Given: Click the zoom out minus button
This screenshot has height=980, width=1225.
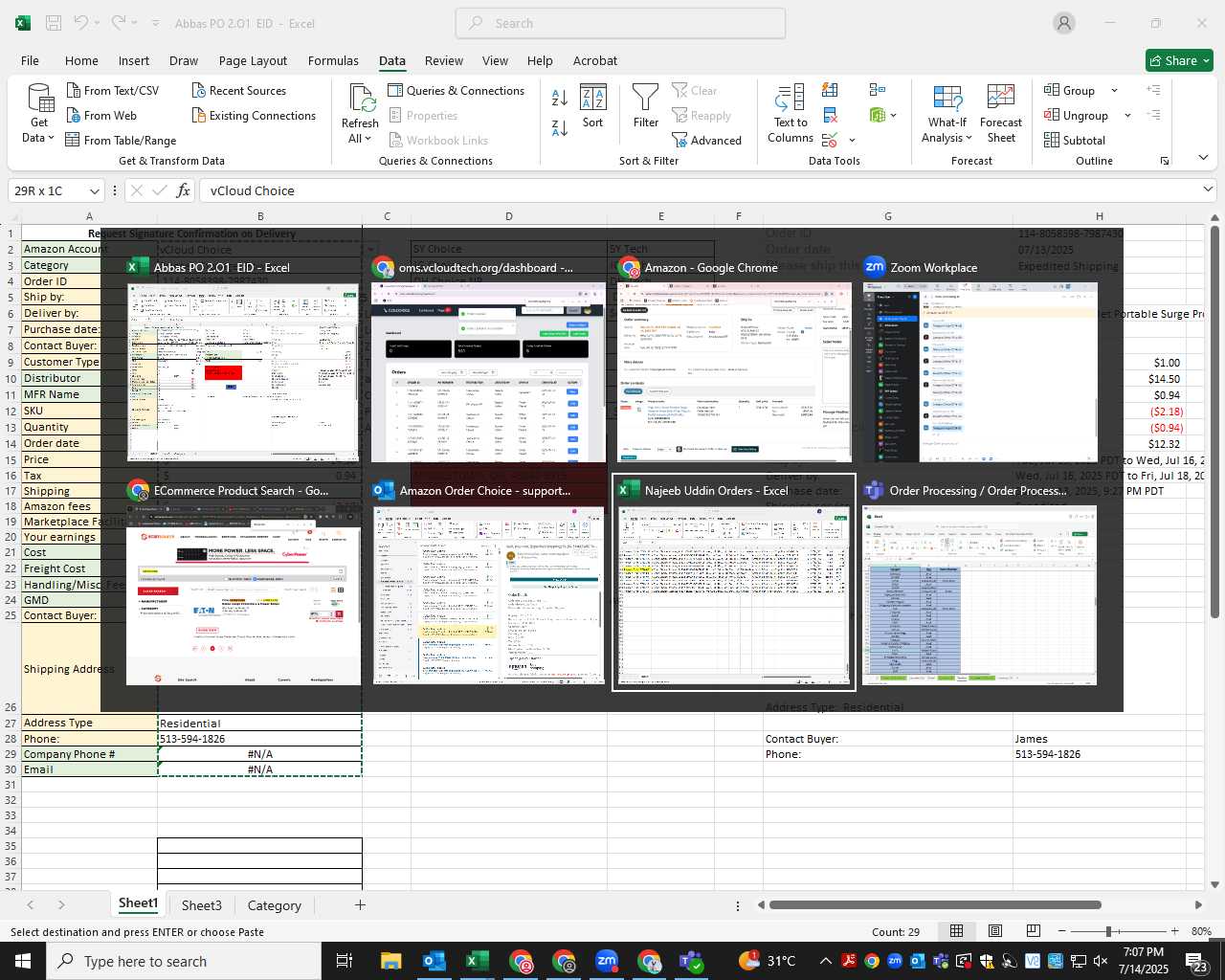Looking at the screenshot, I should click(x=1062, y=931).
